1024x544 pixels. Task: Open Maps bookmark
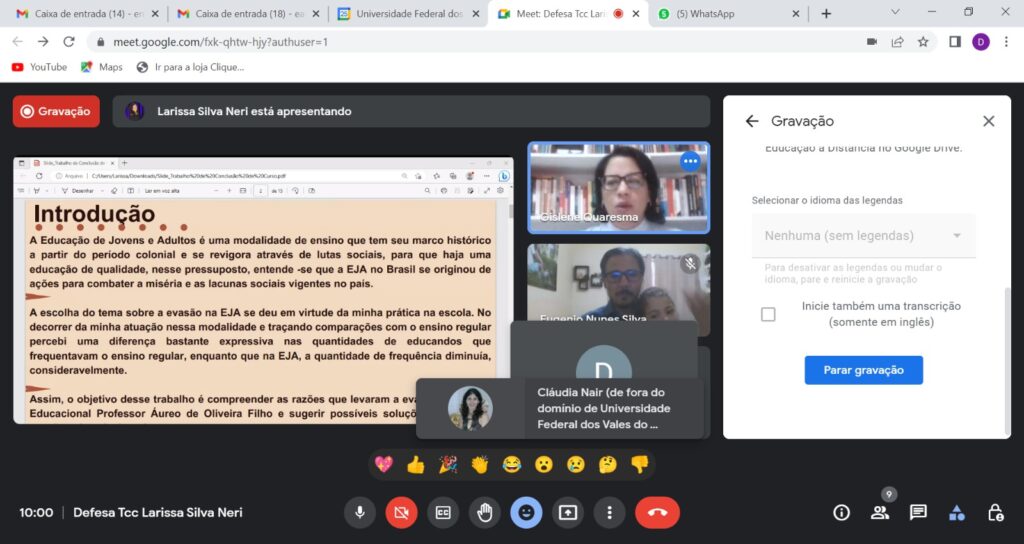pos(101,67)
